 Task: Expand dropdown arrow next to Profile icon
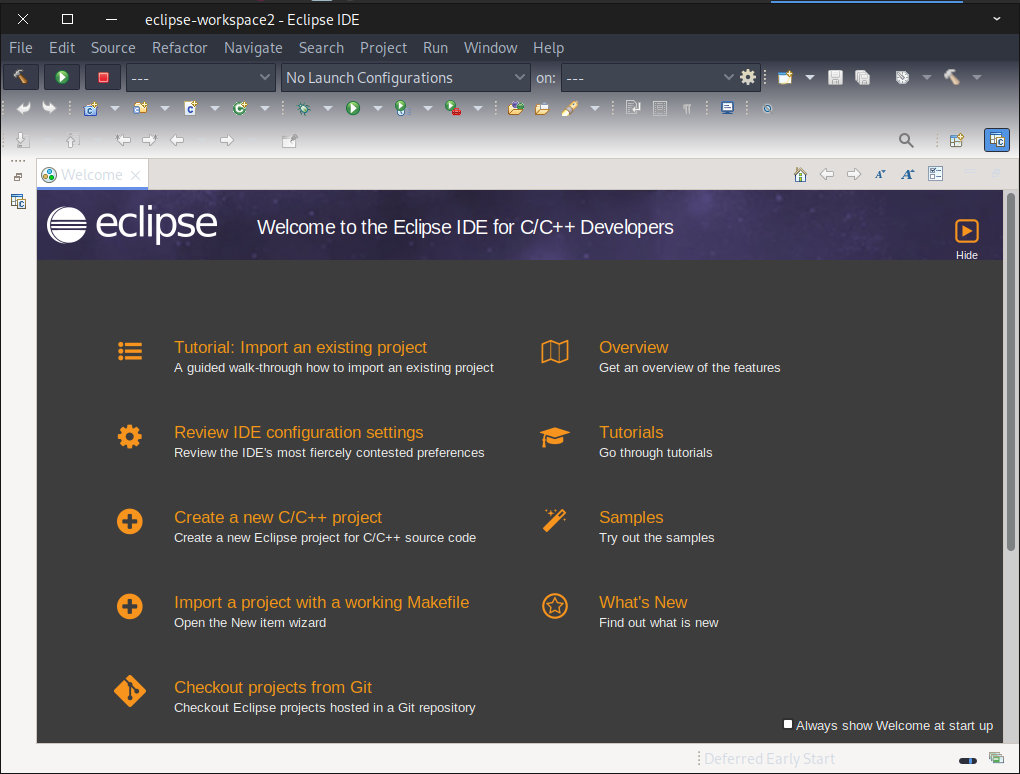point(428,109)
